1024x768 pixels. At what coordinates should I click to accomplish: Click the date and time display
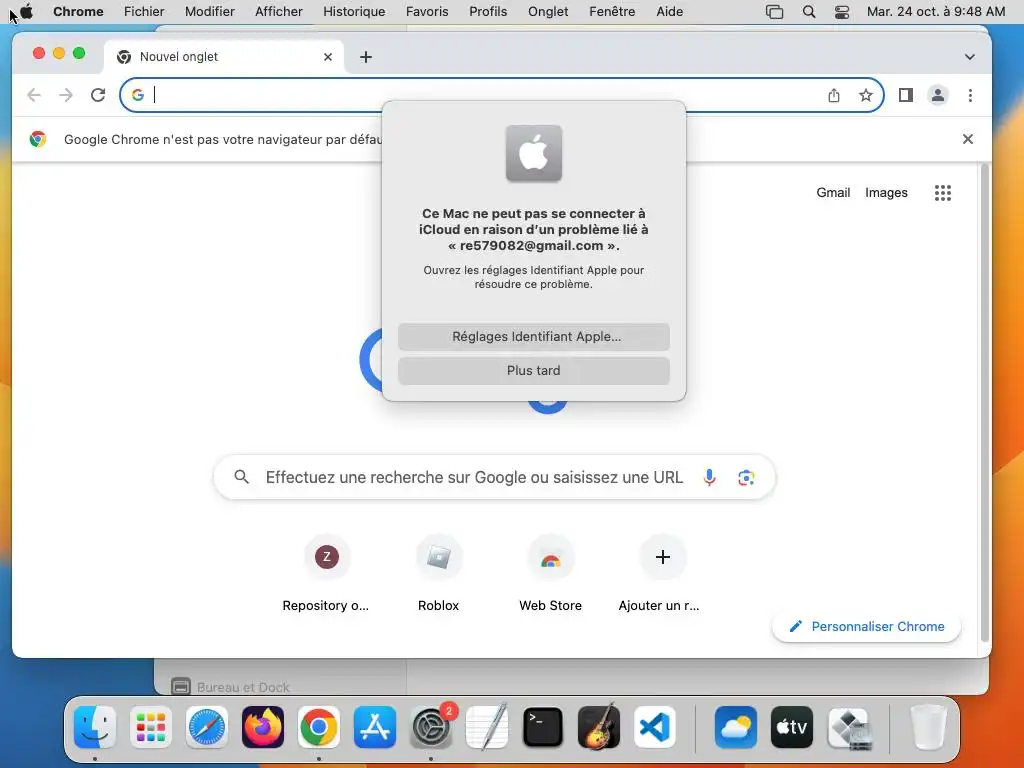936,11
